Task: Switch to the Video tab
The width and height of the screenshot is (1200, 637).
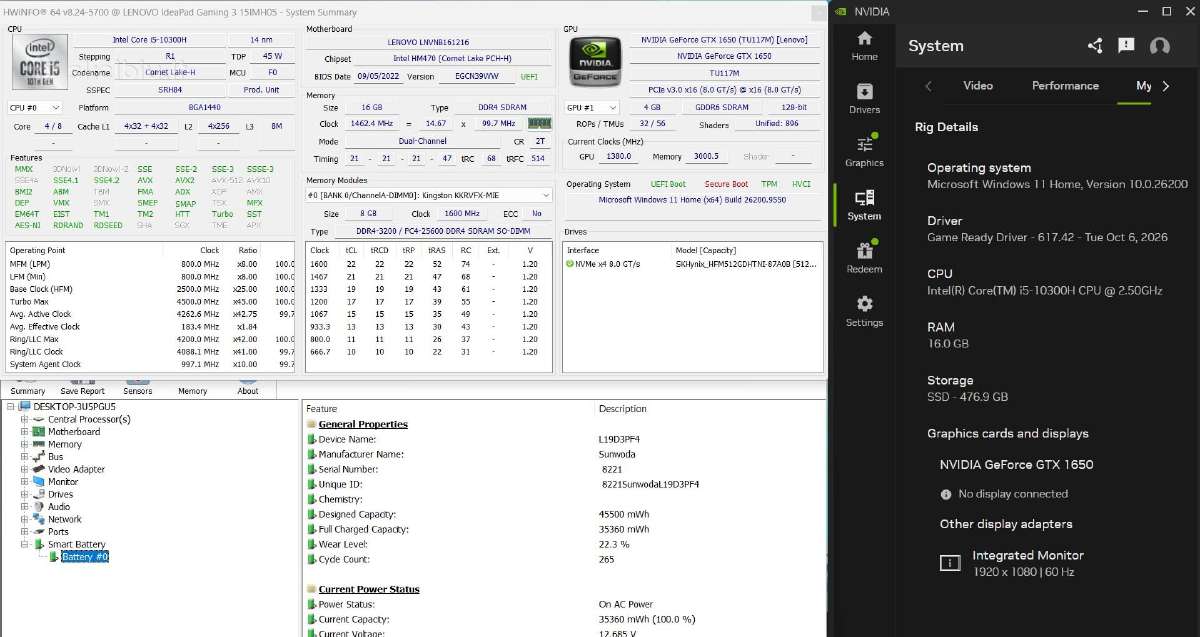Action: coord(977,86)
